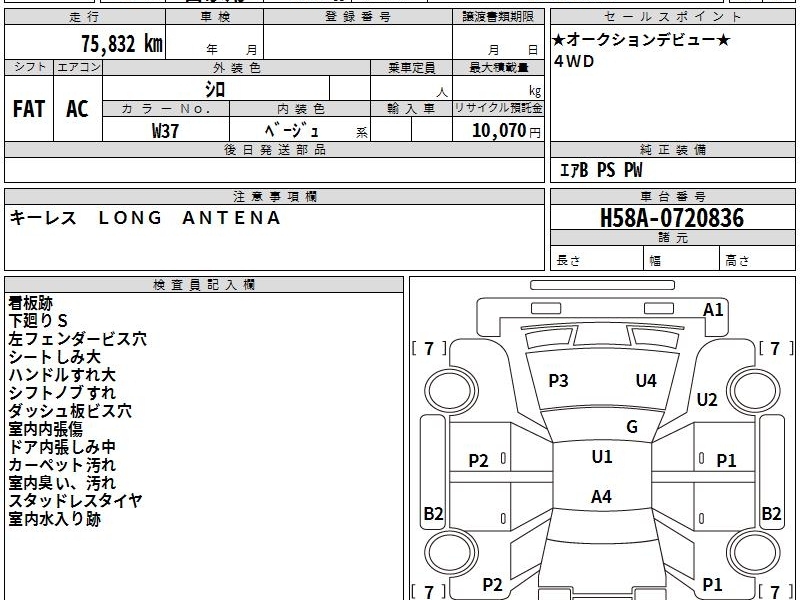Click the mileage value 75,832 km

point(122,43)
